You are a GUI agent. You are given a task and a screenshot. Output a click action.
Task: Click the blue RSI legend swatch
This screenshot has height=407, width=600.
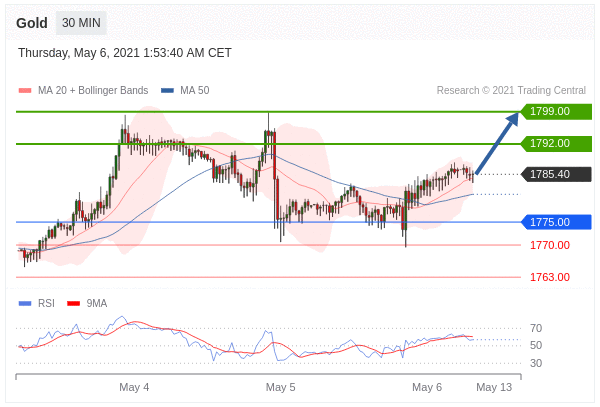pyautogui.click(x=25, y=304)
